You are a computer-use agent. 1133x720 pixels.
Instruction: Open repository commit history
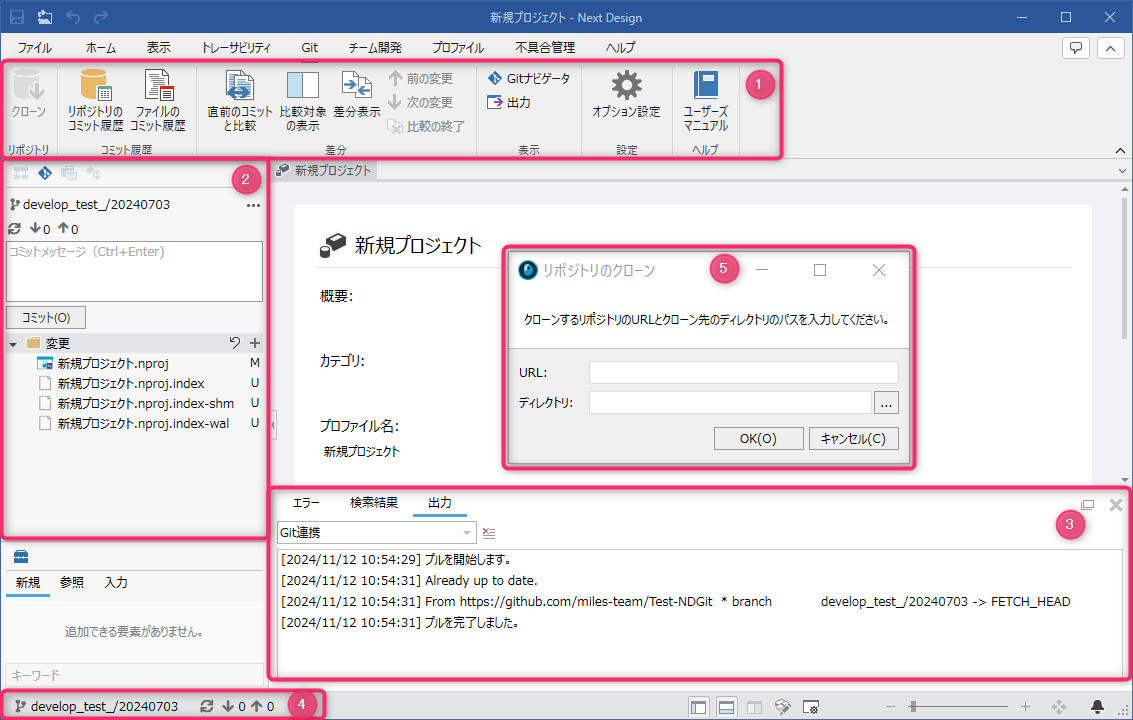tap(95, 100)
